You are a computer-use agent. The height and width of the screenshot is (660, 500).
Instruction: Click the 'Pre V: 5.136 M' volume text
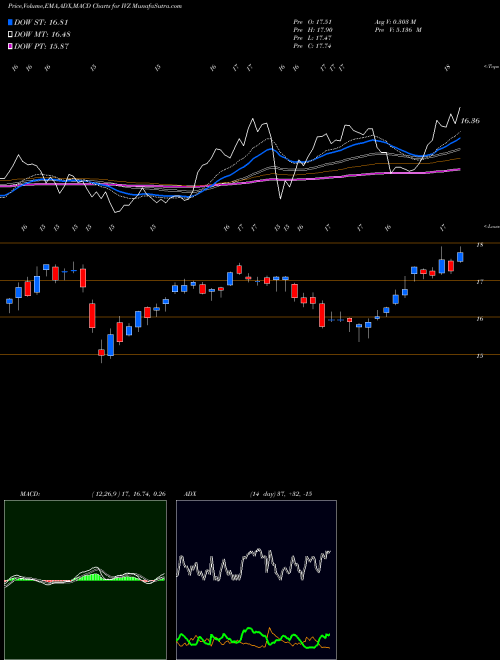click(x=398, y=30)
